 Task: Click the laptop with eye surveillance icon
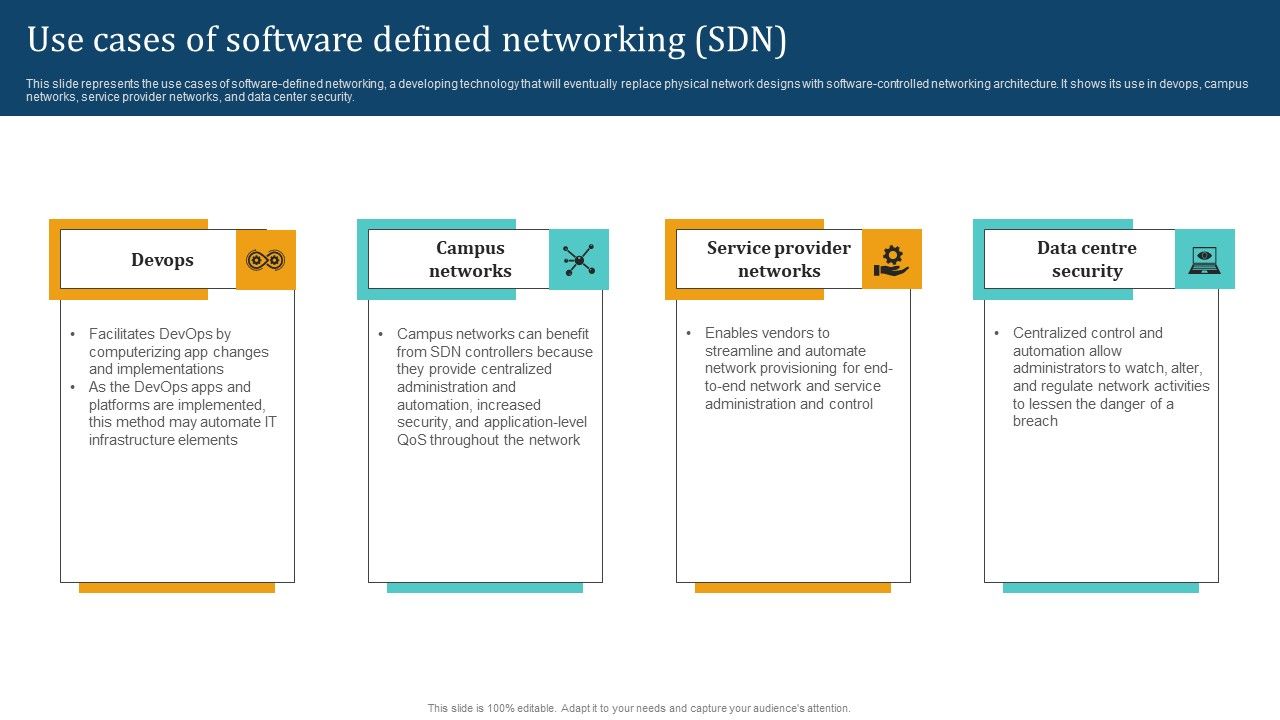(1204, 258)
